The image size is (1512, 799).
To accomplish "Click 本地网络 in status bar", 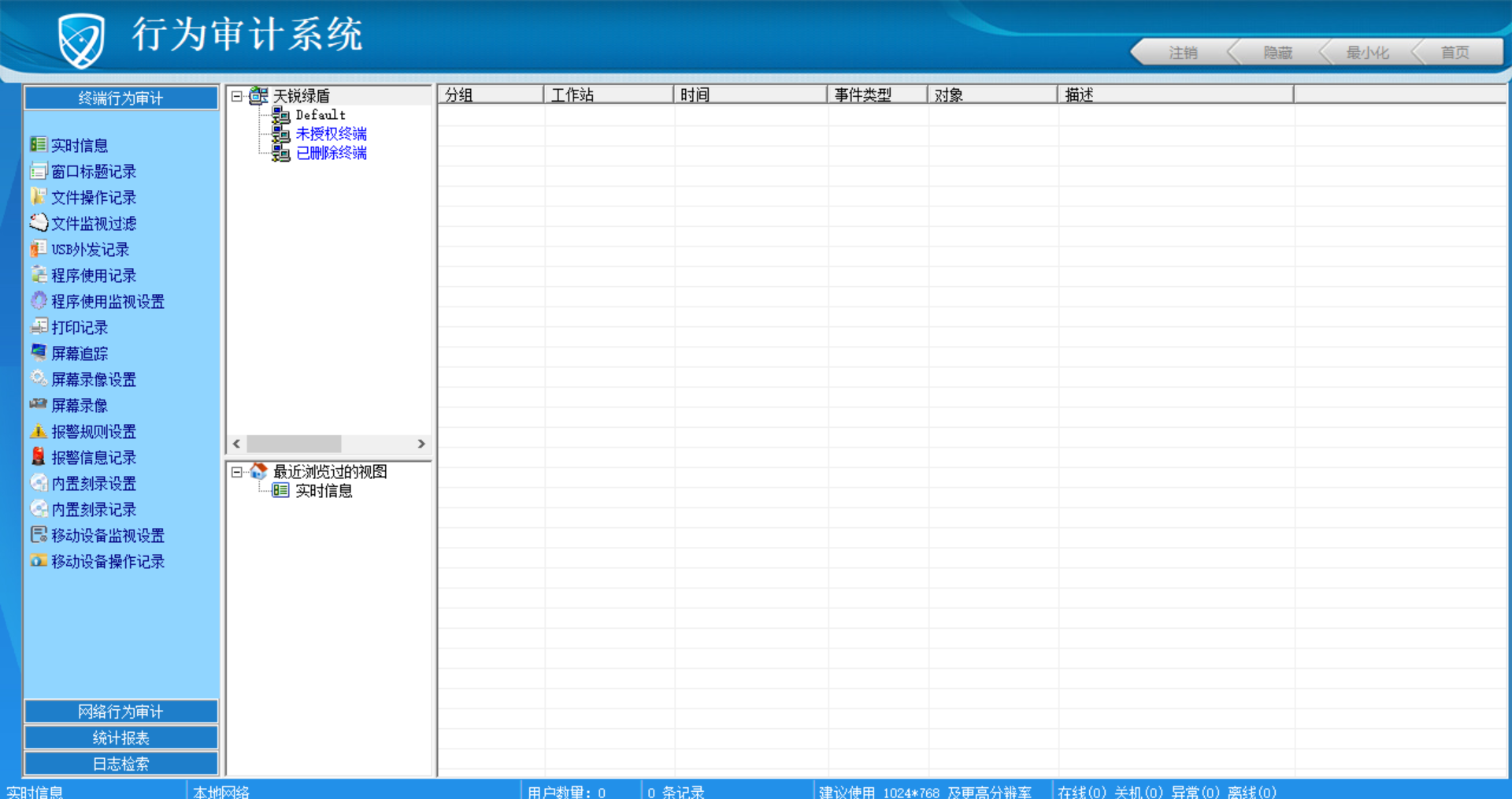I will pos(221,792).
